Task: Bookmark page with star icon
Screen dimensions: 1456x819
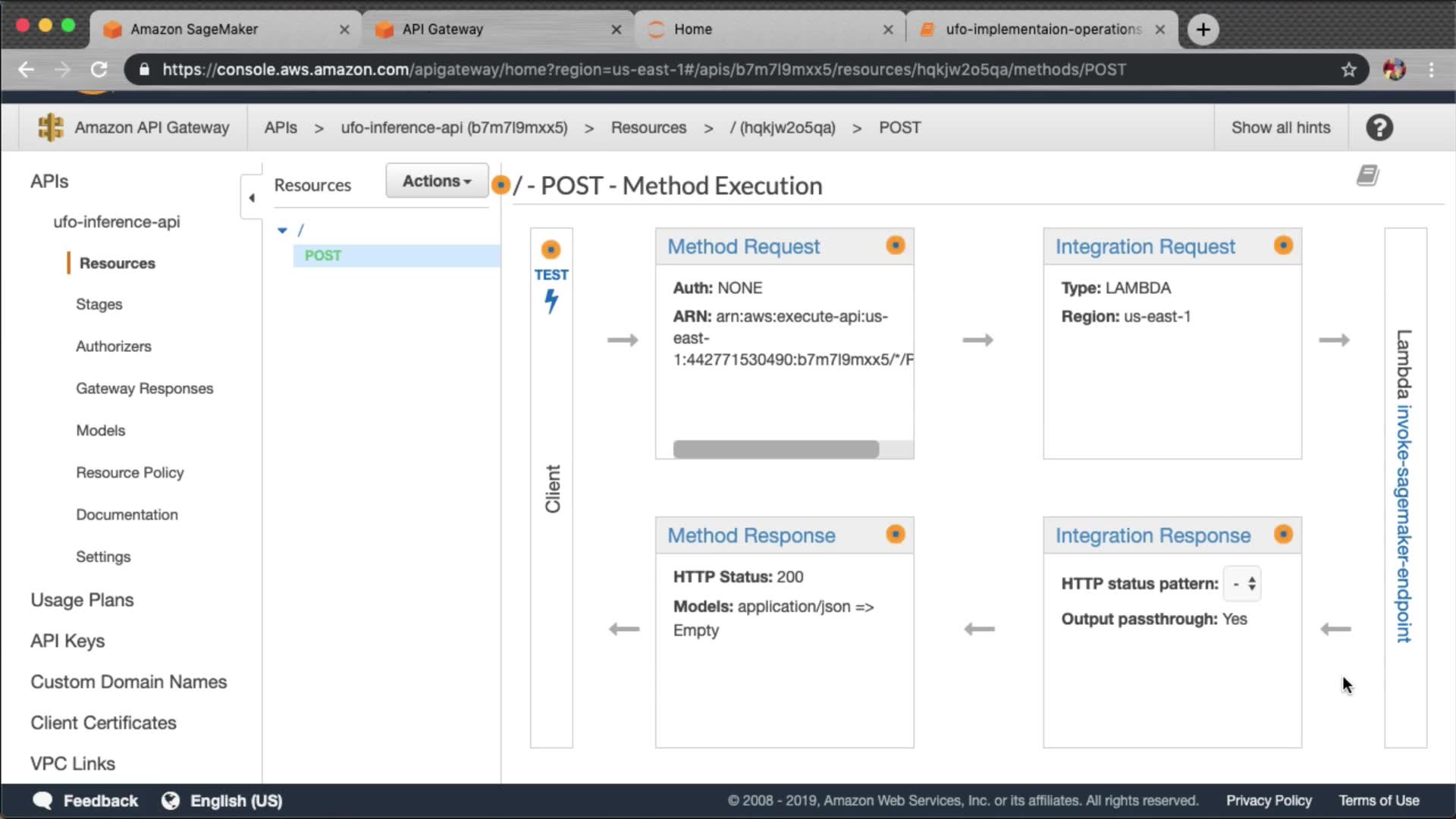Action: [1348, 70]
